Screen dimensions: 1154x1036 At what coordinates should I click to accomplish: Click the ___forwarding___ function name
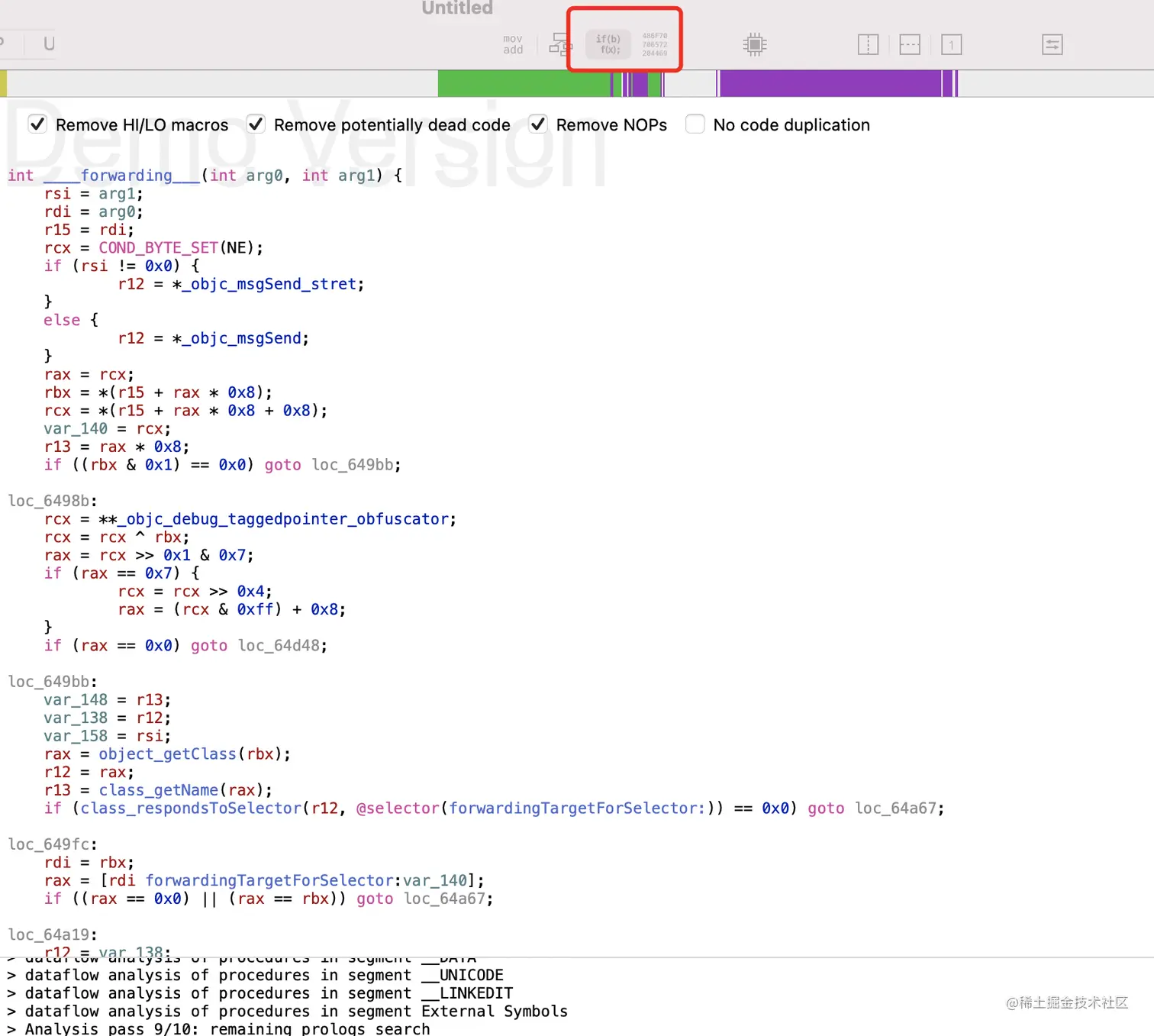[121, 176]
